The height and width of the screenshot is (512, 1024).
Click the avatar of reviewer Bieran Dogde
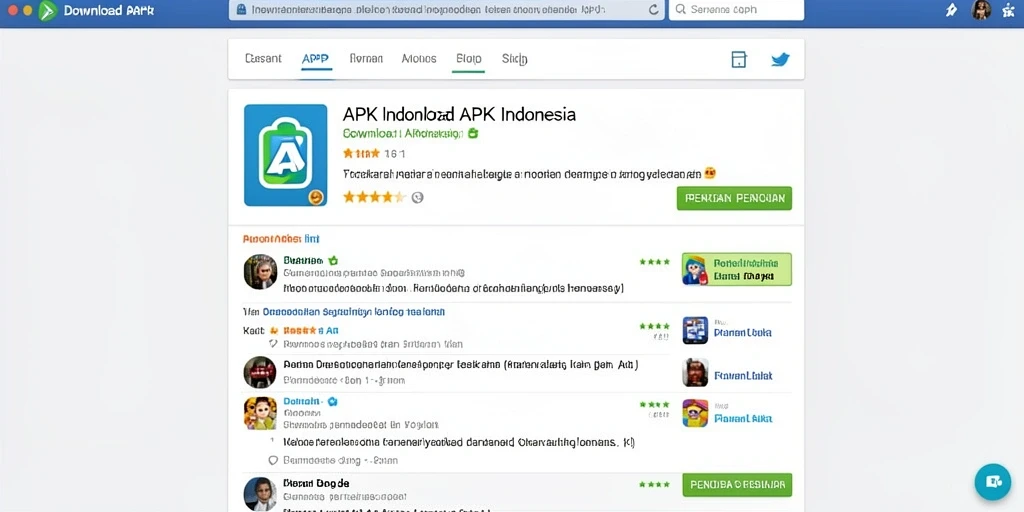(x=260, y=494)
